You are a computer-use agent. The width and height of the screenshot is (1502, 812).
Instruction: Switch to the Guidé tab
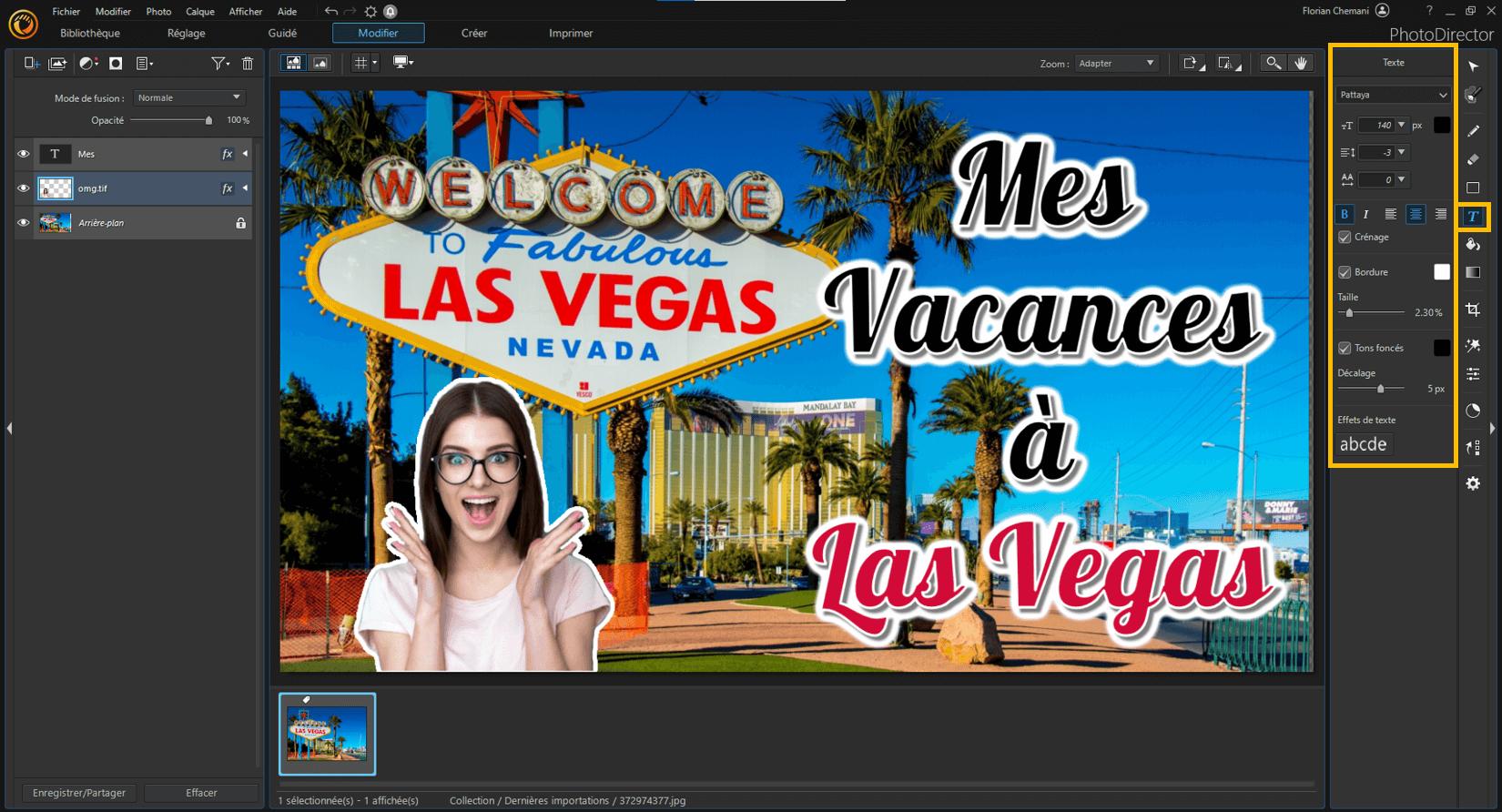(282, 33)
